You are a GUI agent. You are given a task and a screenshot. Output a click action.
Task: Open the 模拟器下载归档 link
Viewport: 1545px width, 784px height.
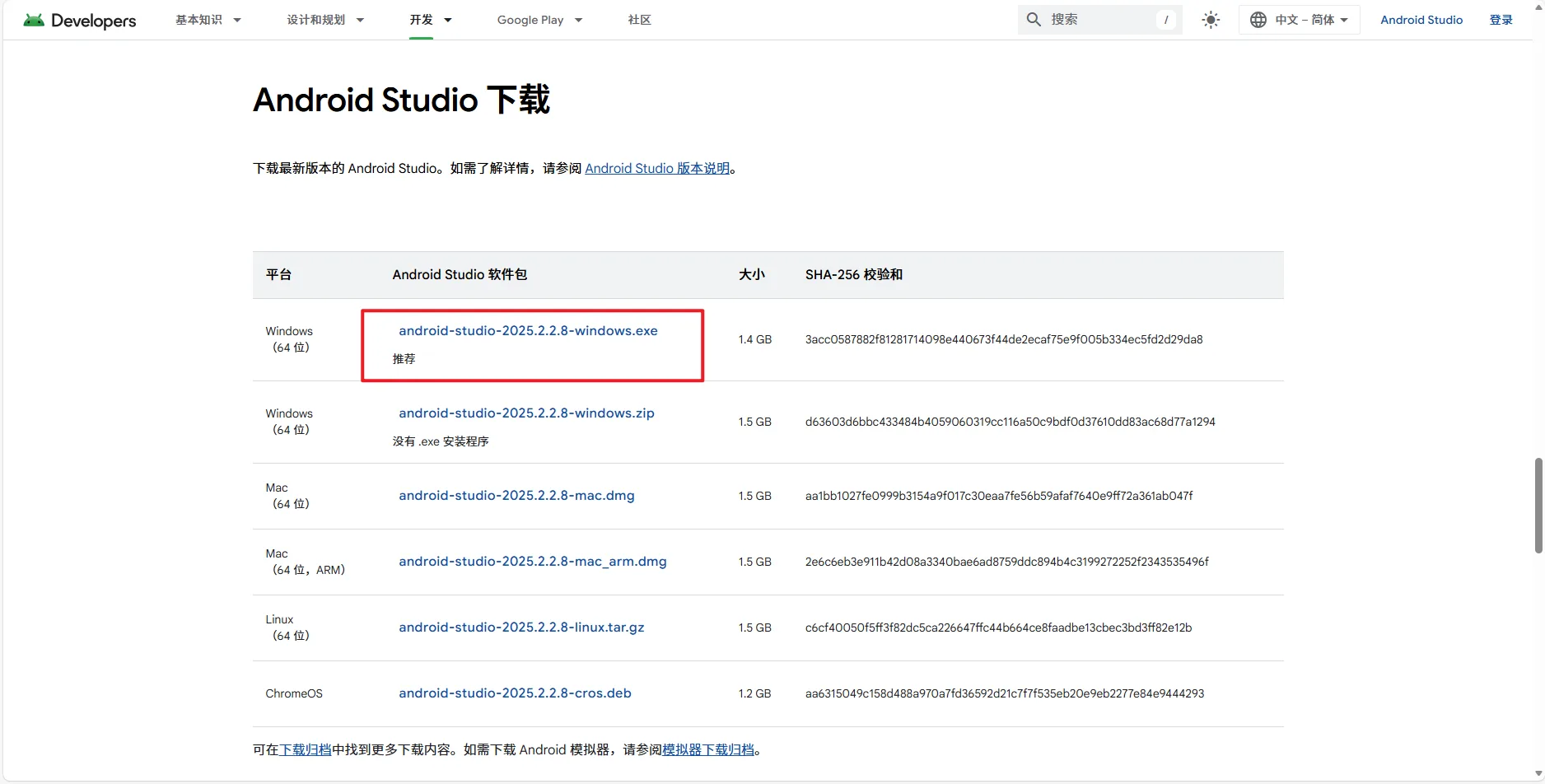pos(708,749)
